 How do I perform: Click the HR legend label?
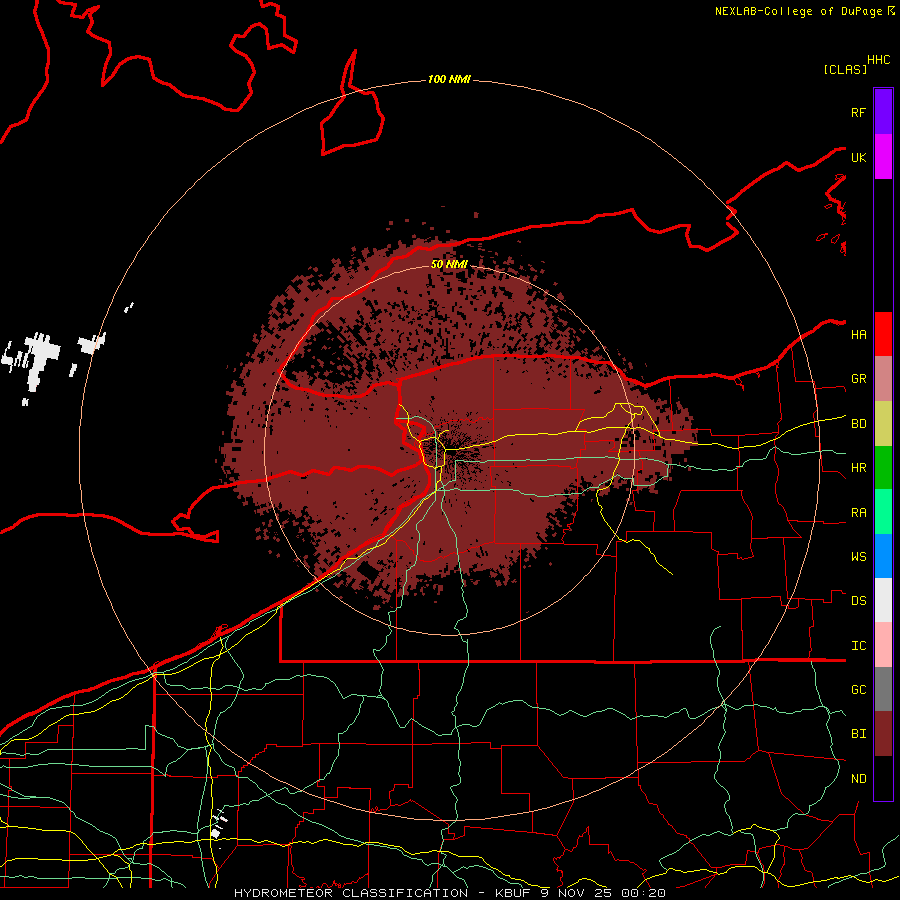858,468
